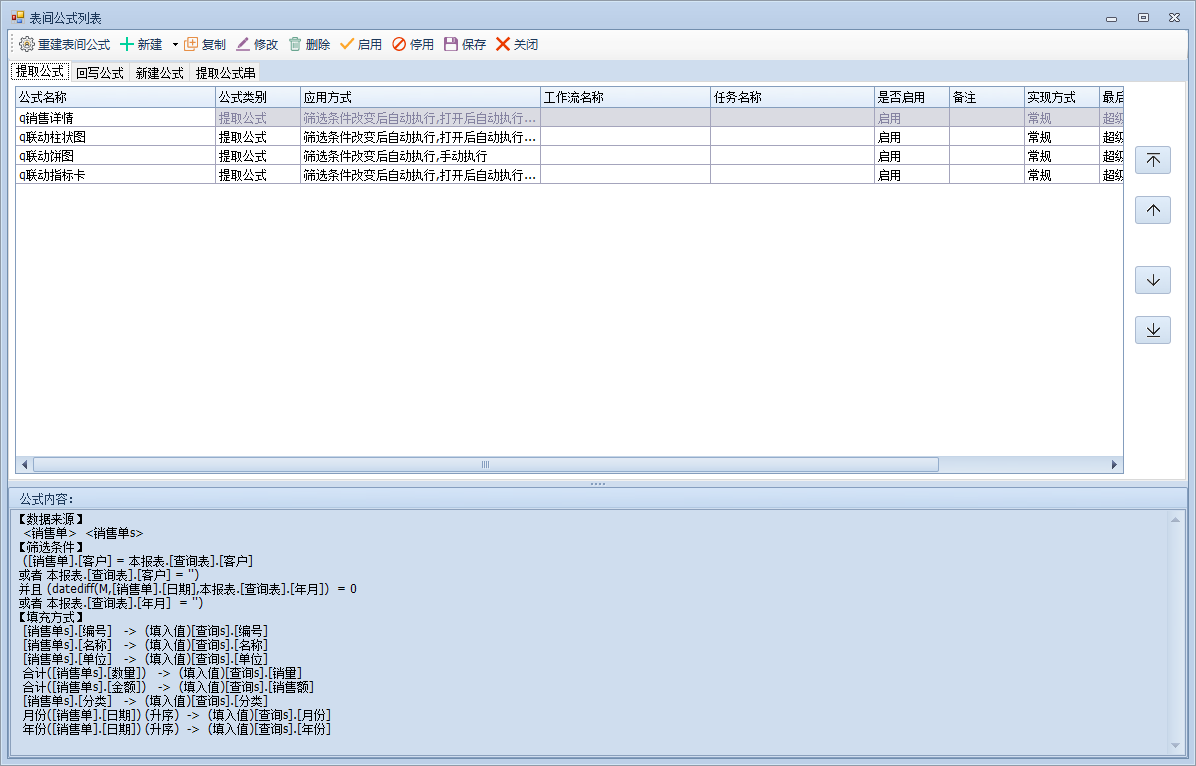
Task: Click the 保存 floppy disk icon
Action: (x=451, y=44)
